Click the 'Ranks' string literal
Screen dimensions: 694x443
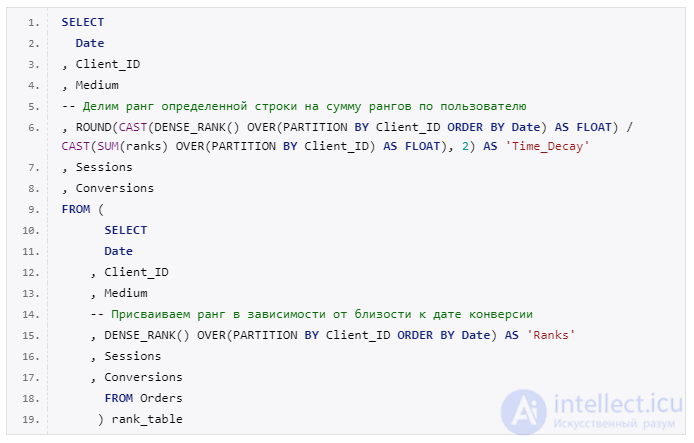(x=551, y=335)
